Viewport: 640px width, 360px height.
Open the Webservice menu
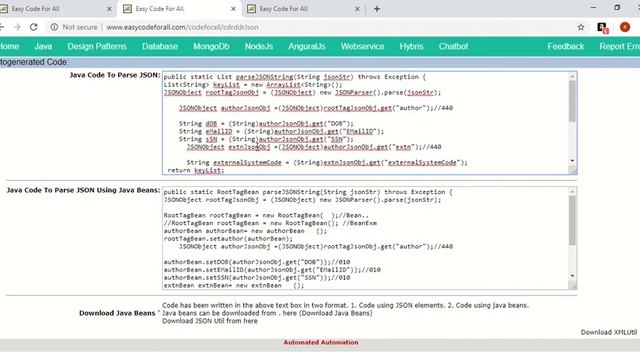(x=362, y=47)
